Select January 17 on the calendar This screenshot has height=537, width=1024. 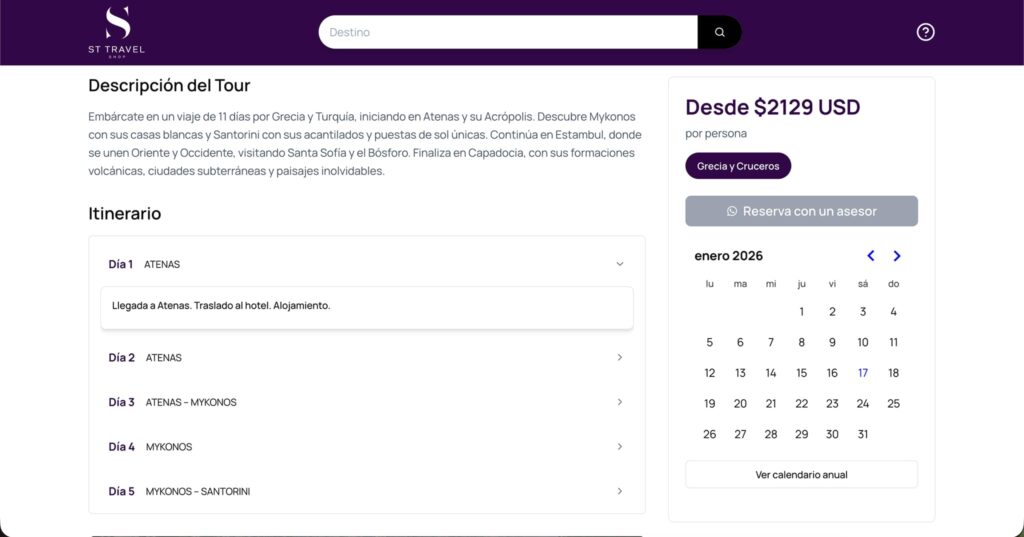point(863,373)
